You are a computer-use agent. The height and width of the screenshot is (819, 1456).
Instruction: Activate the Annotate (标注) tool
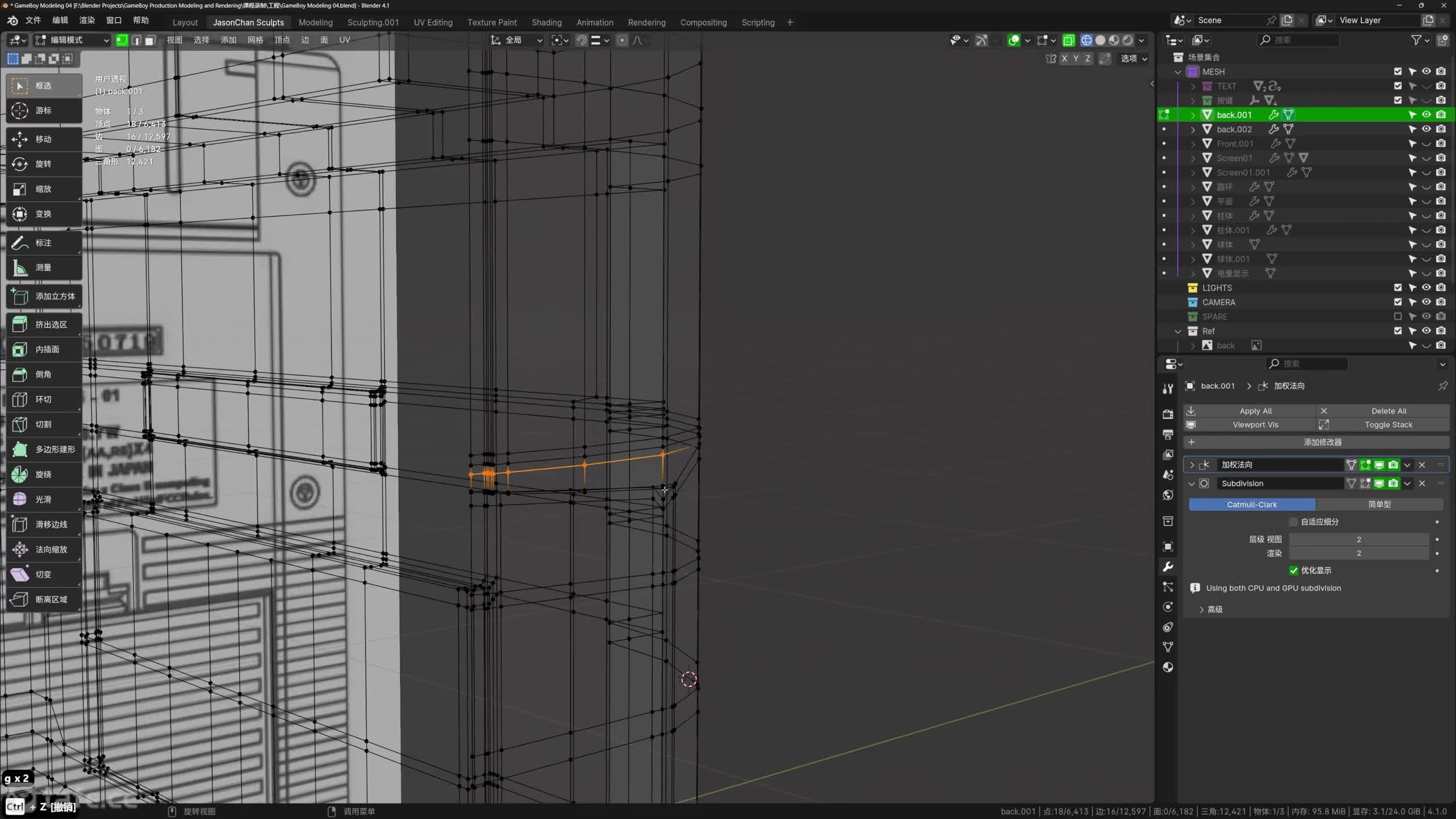tap(44, 243)
